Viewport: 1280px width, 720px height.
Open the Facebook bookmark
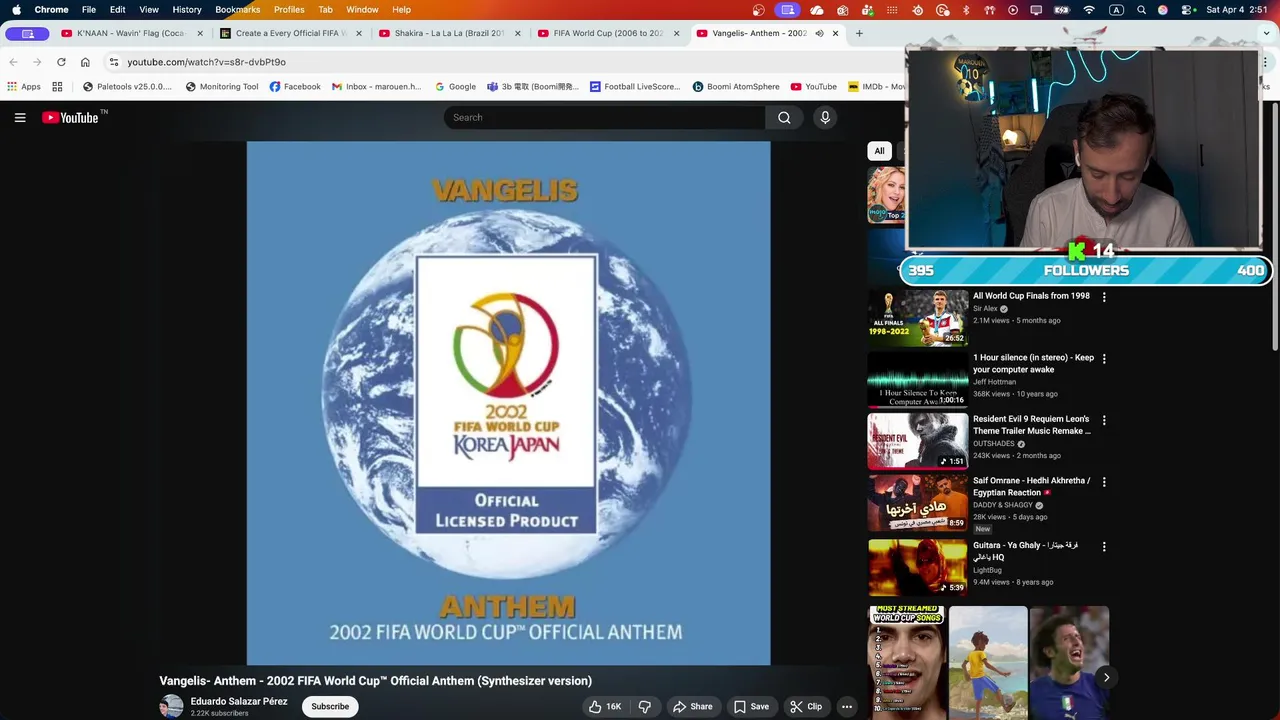pos(295,87)
